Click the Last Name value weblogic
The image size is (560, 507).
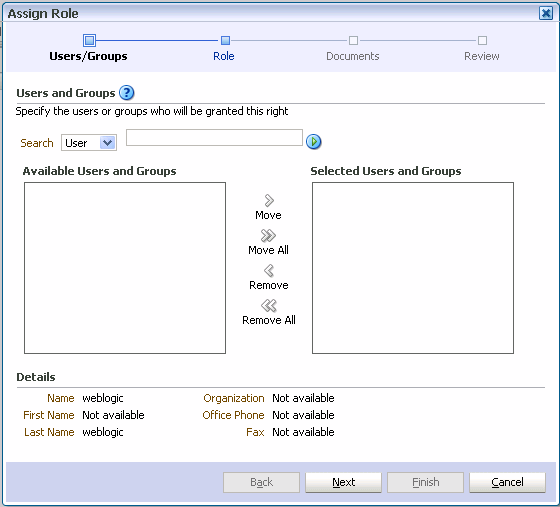click(x=103, y=432)
